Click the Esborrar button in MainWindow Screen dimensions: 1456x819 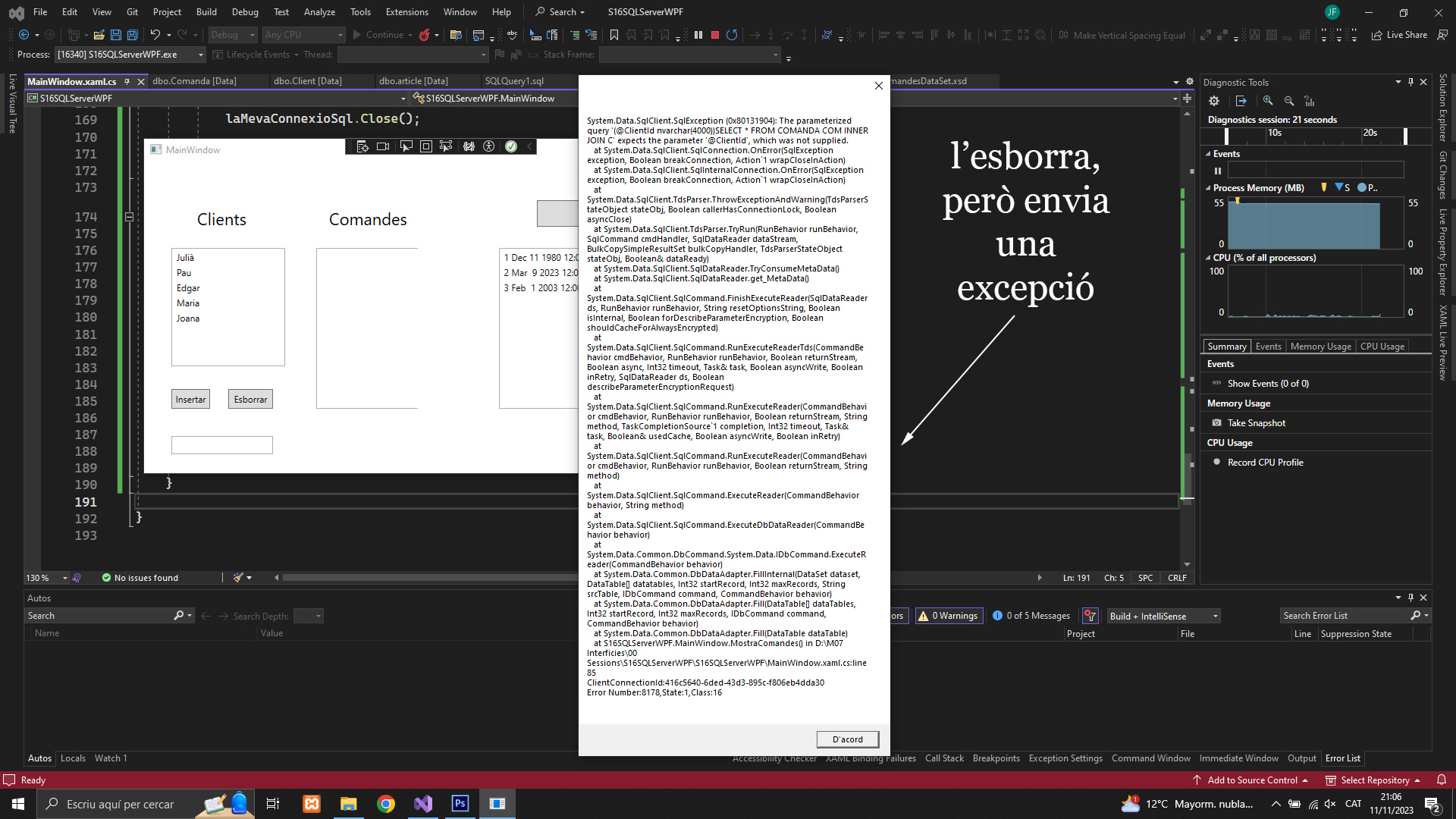pos(250,400)
